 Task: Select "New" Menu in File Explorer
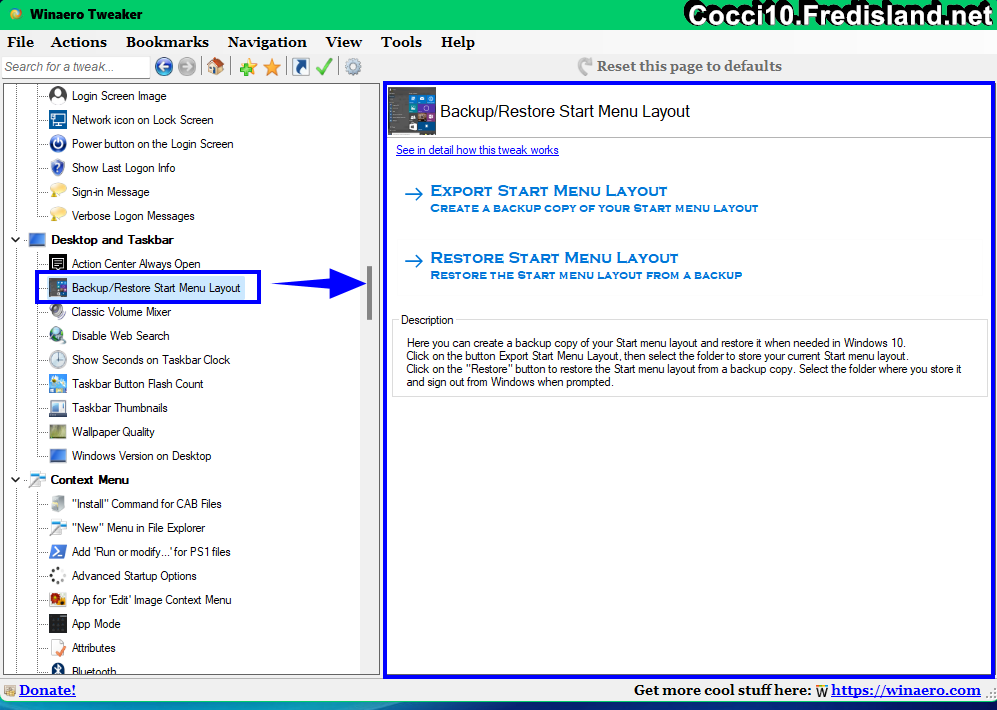point(139,528)
